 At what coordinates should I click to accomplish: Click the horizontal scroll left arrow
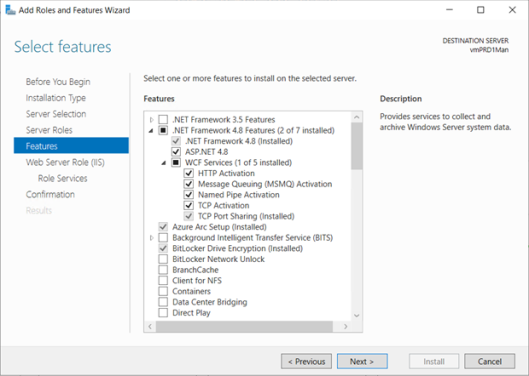(150, 326)
